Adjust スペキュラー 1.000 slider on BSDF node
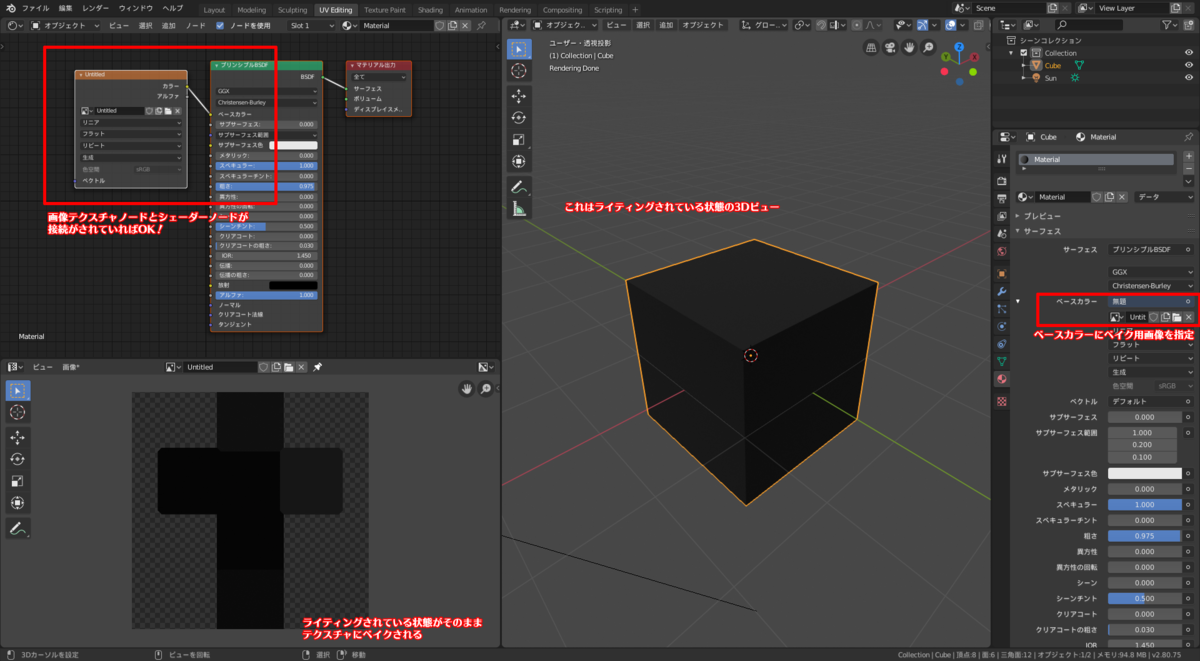Screen dimensions: 1200x661 (266, 166)
